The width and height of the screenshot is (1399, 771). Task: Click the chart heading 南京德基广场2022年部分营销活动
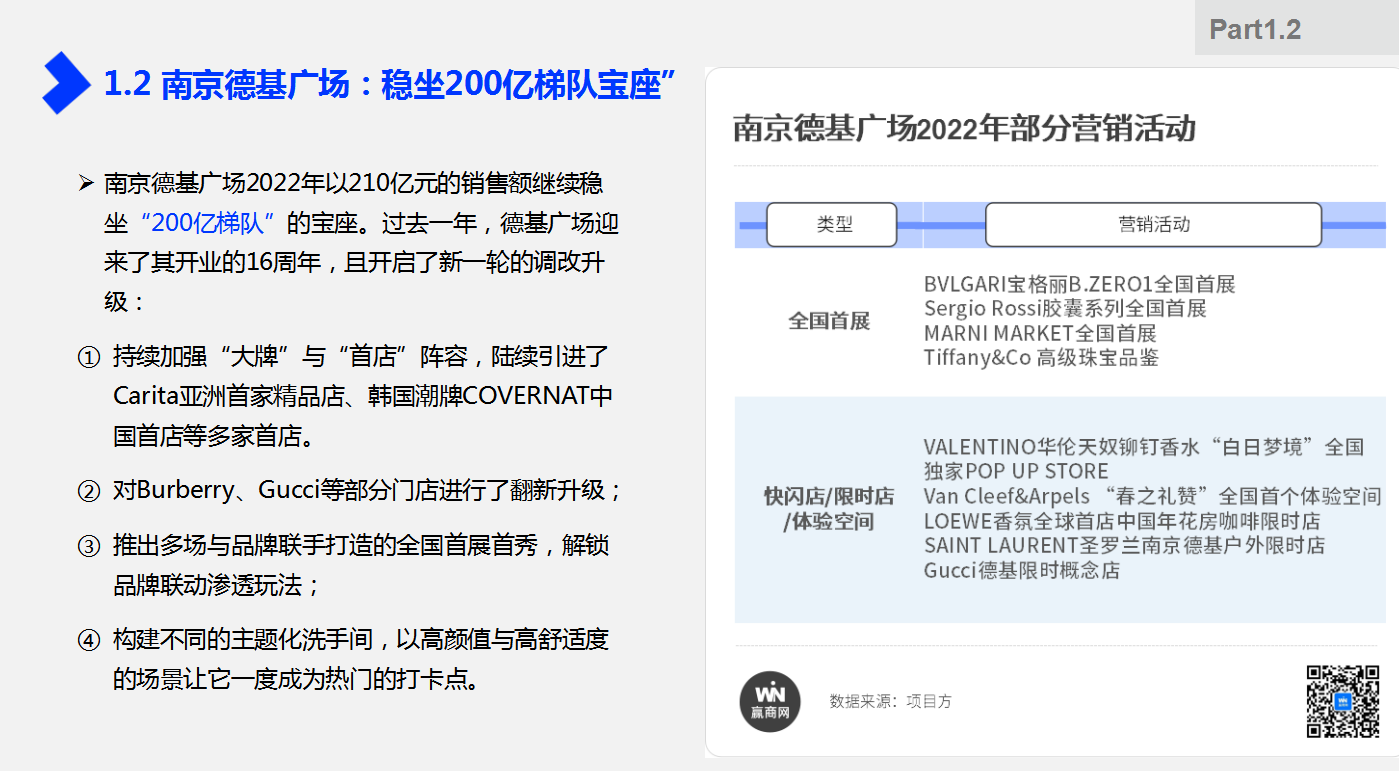click(964, 129)
